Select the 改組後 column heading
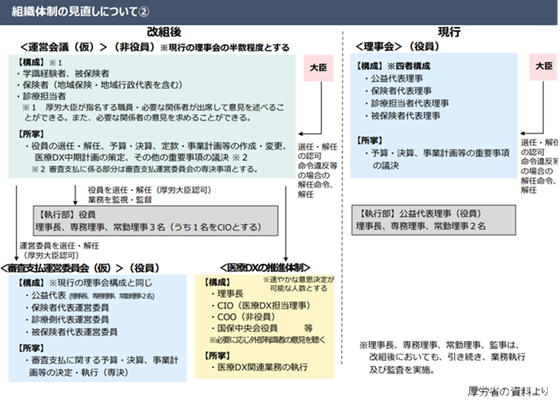Screen dimensions: 560x402 tap(164, 32)
